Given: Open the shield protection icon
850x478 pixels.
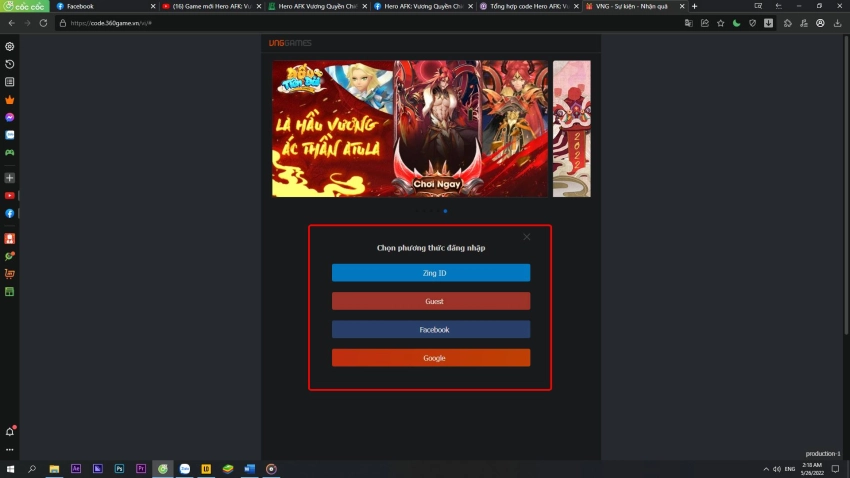Looking at the screenshot, I should (752, 23).
